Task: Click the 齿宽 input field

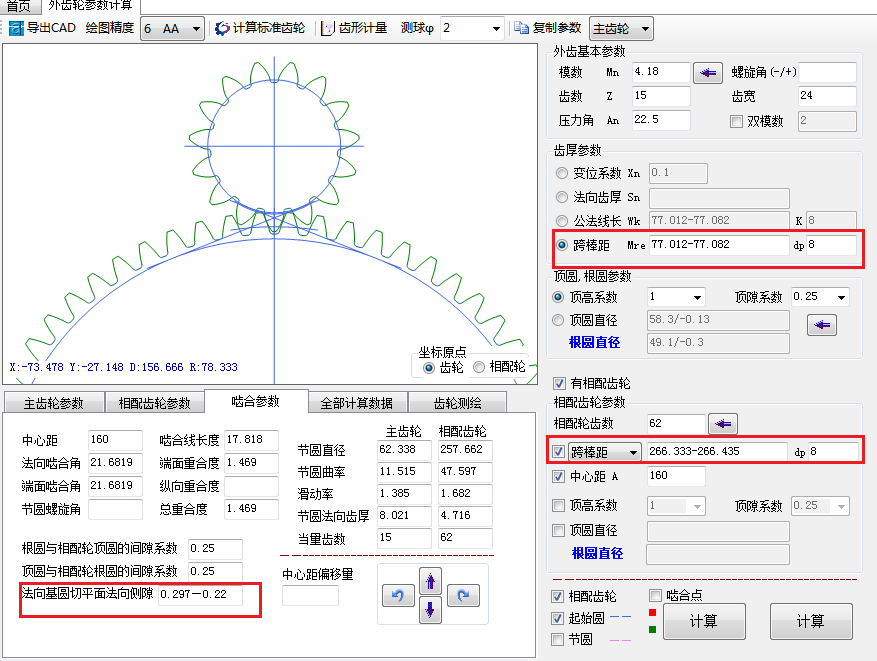Action: point(827,96)
